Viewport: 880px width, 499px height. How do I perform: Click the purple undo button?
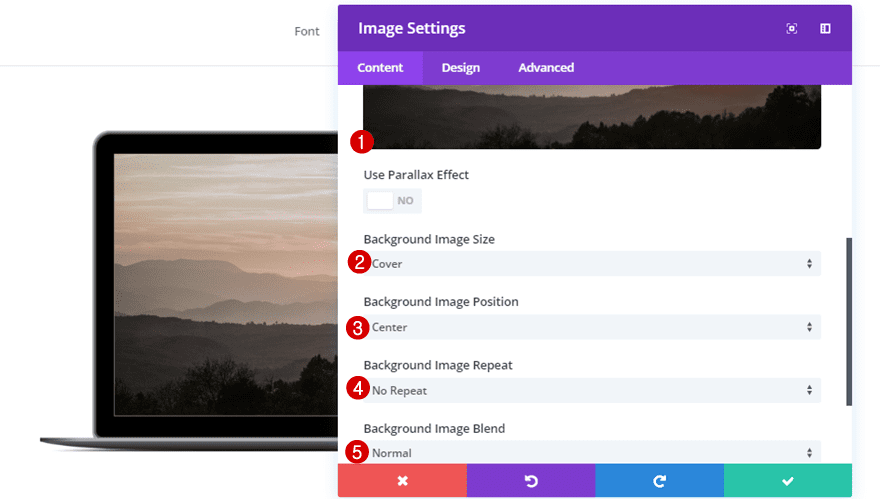point(531,480)
